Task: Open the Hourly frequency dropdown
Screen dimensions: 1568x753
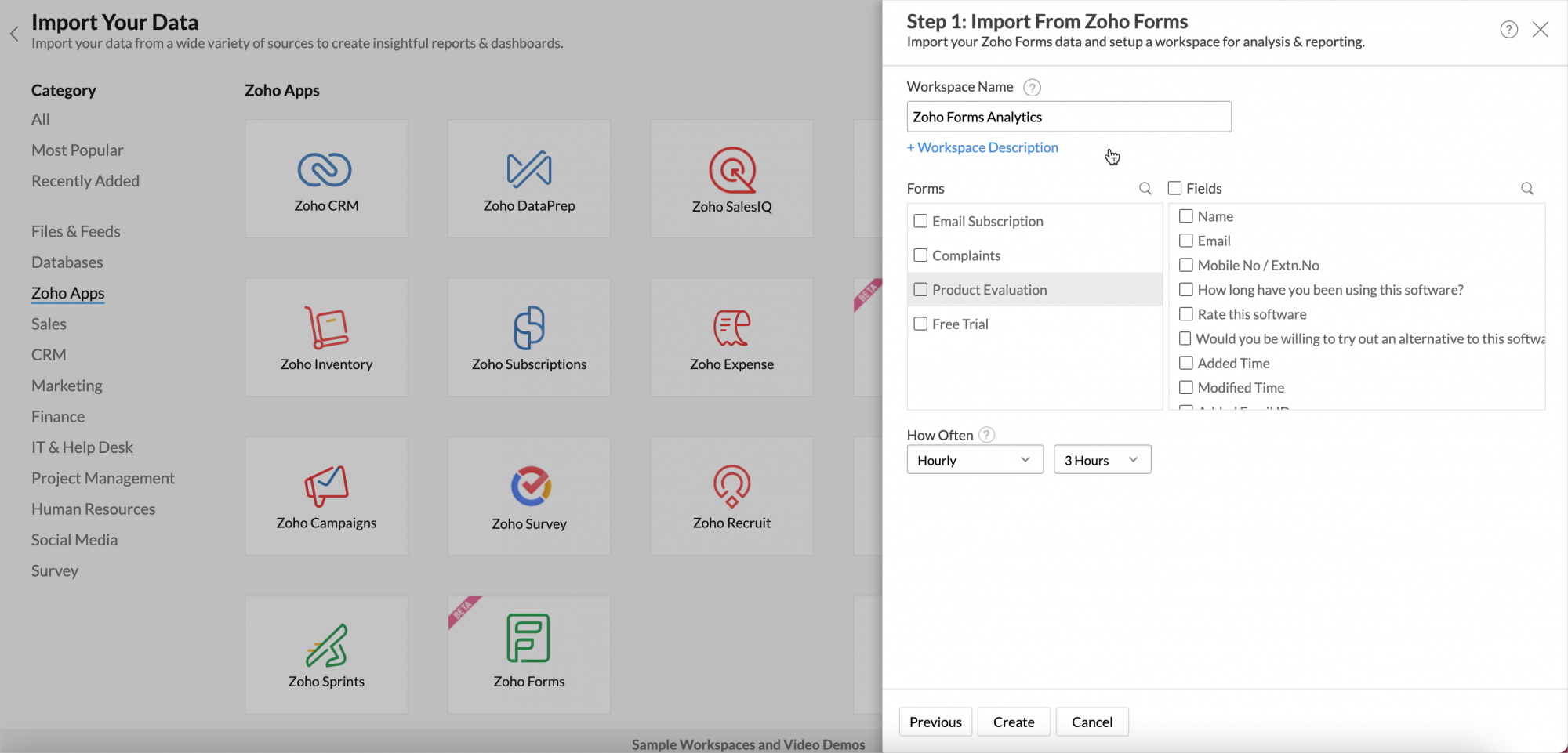Action: click(x=975, y=459)
